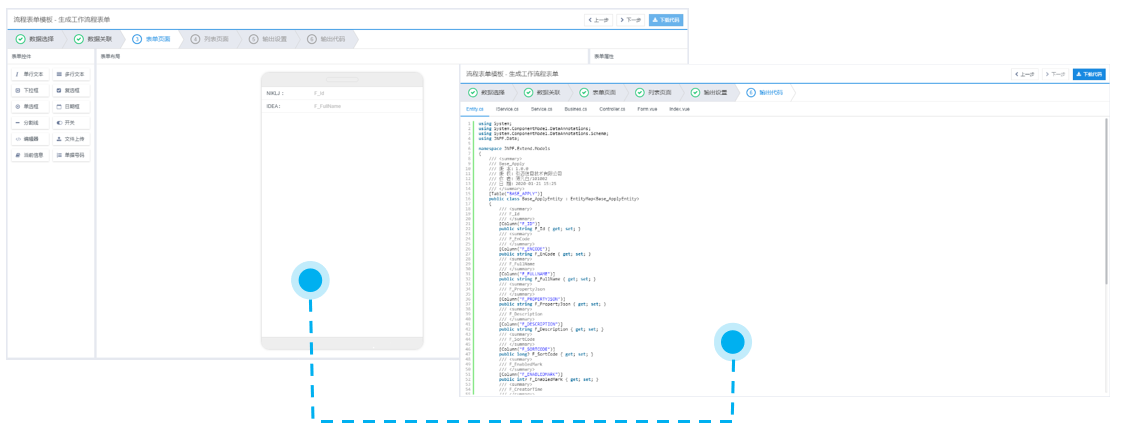
Task: Open the IService.cs code tab
Action: point(507,108)
